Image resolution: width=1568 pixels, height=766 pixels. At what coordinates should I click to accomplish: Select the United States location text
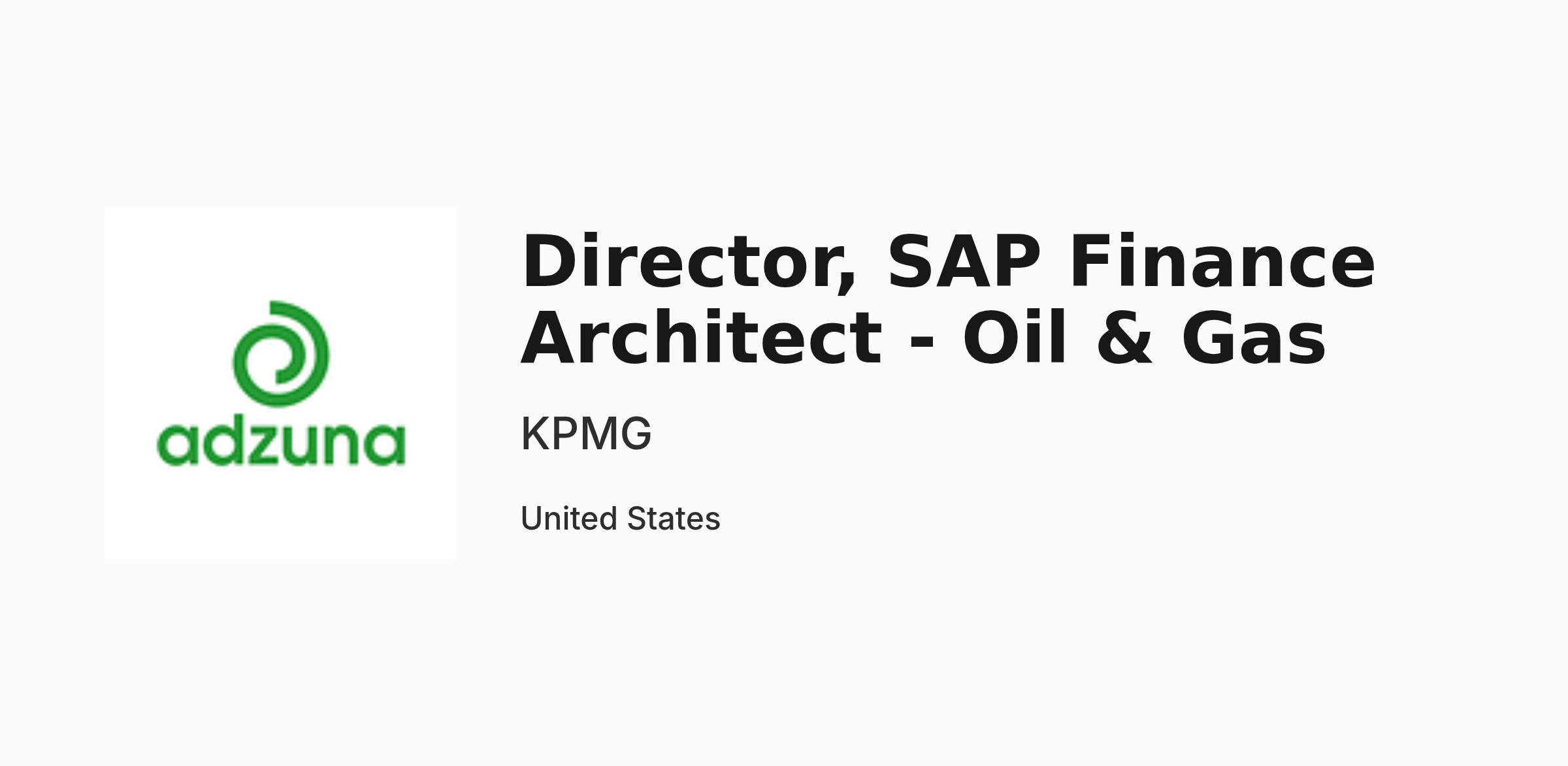tap(620, 519)
